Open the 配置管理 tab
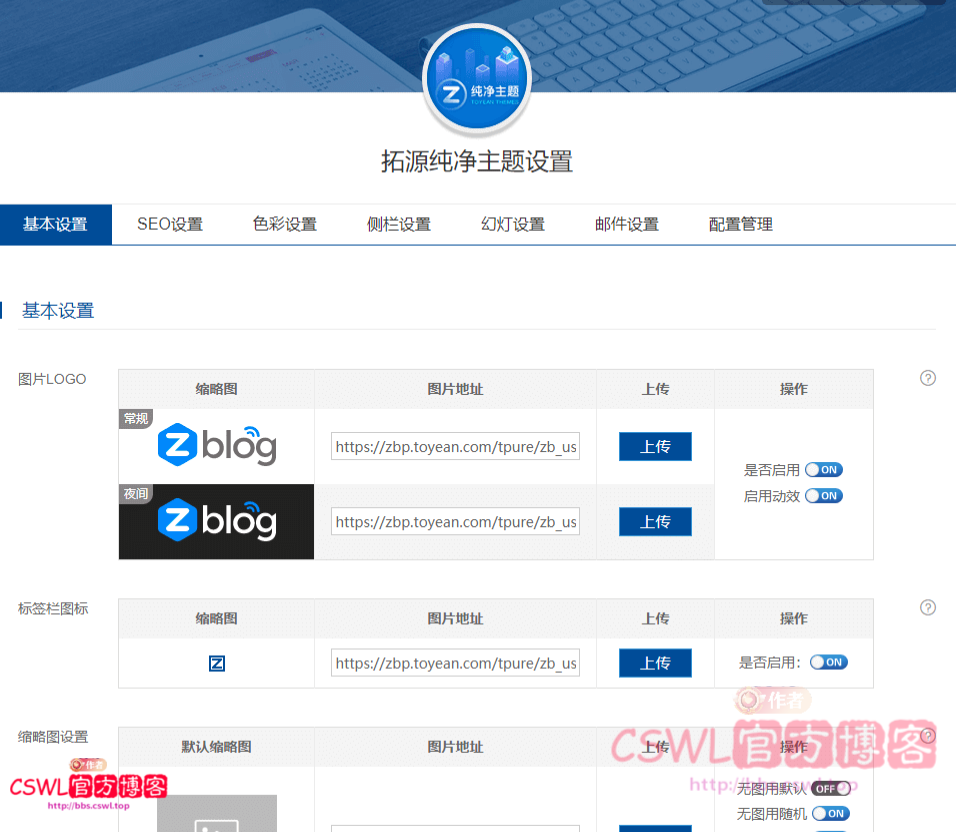This screenshot has height=832, width=956. (x=741, y=224)
